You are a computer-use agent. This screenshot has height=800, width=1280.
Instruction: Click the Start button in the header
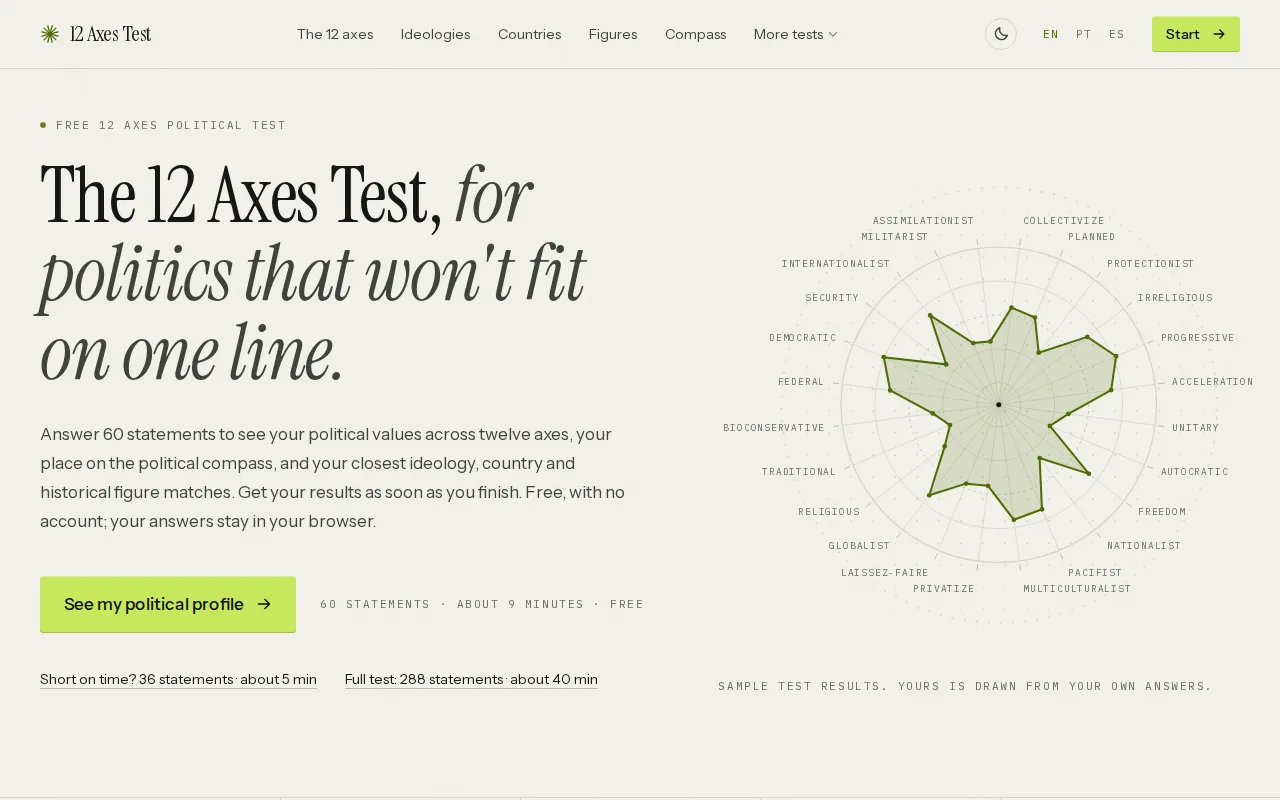[x=1196, y=34]
